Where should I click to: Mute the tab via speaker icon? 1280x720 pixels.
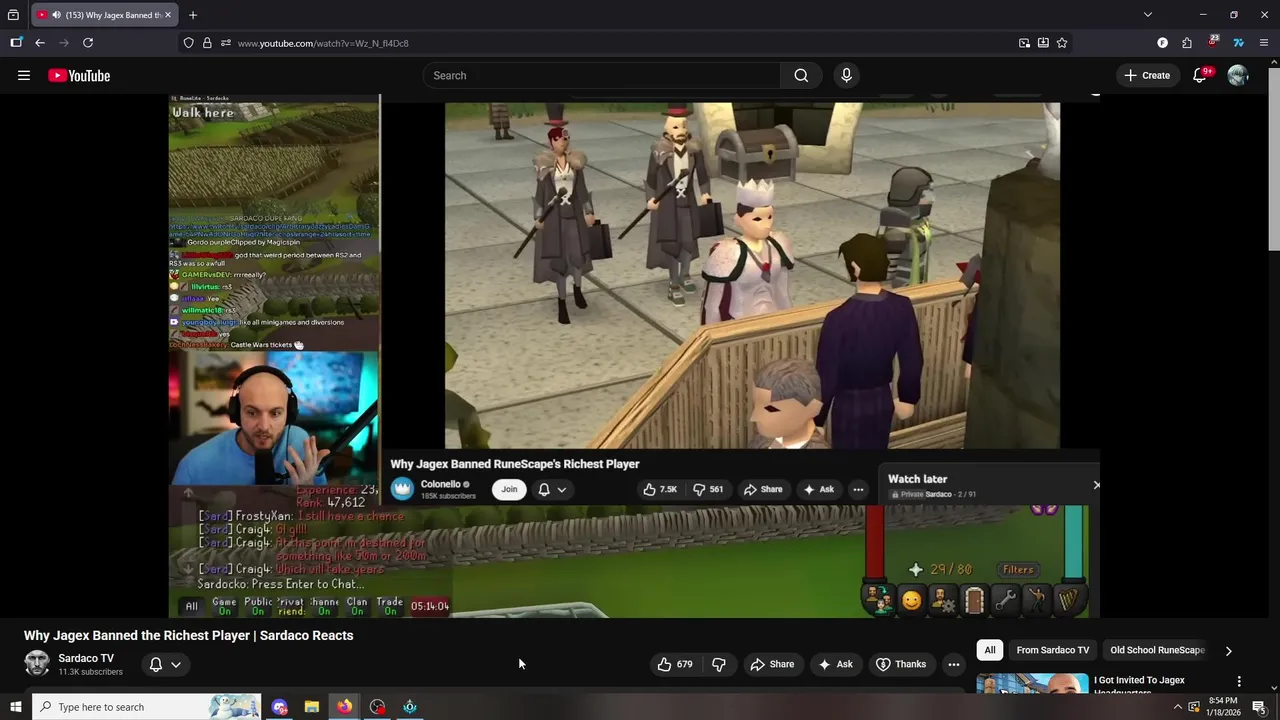(x=55, y=15)
